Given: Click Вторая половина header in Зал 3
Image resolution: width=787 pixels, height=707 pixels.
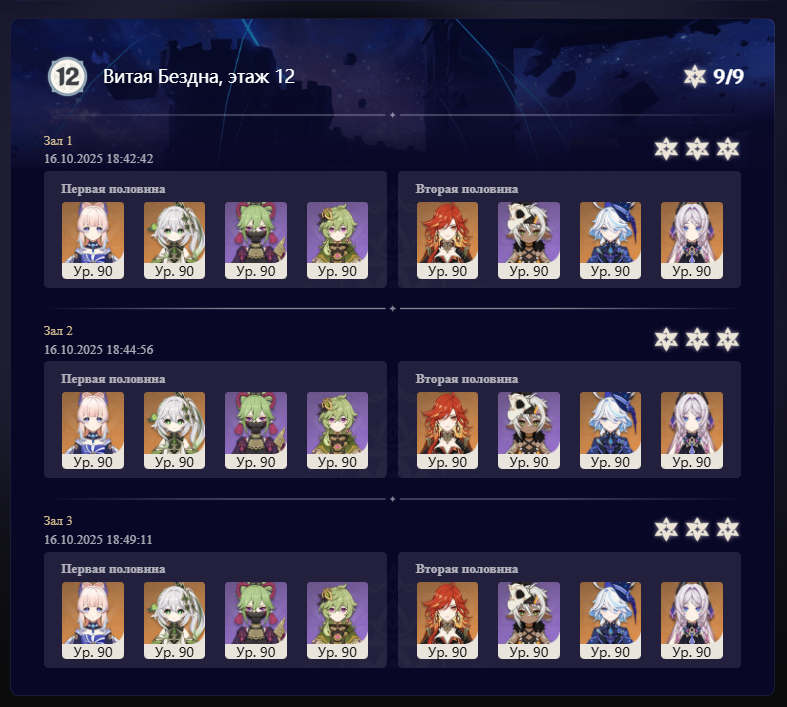Looking at the screenshot, I should click(467, 569).
